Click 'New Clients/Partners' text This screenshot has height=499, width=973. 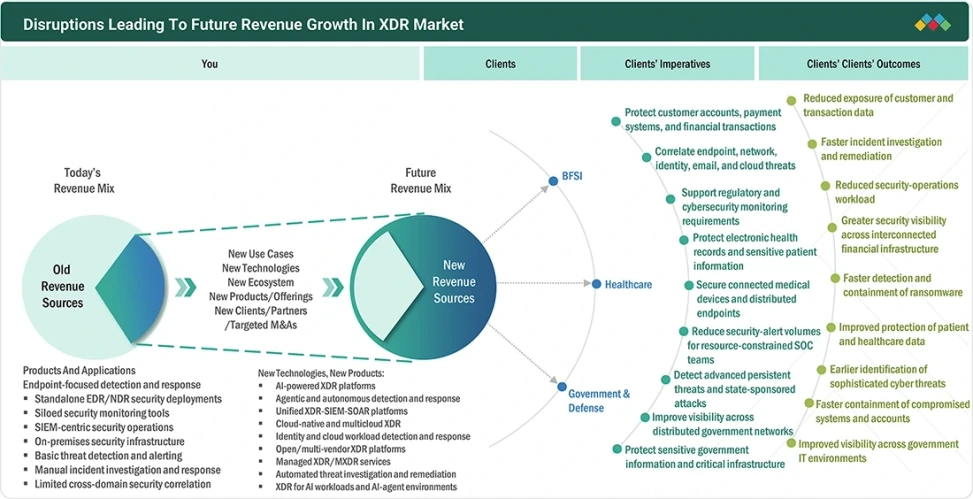pyautogui.click(x=261, y=310)
